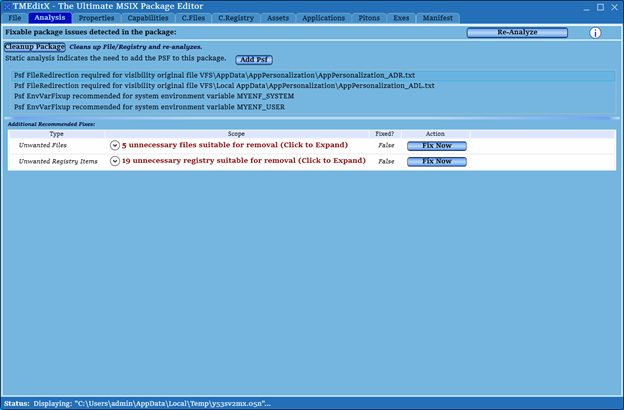The width and height of the screenshot is (624, 410).
Task: Switch to the Properties tab
Action: (96, 18)
